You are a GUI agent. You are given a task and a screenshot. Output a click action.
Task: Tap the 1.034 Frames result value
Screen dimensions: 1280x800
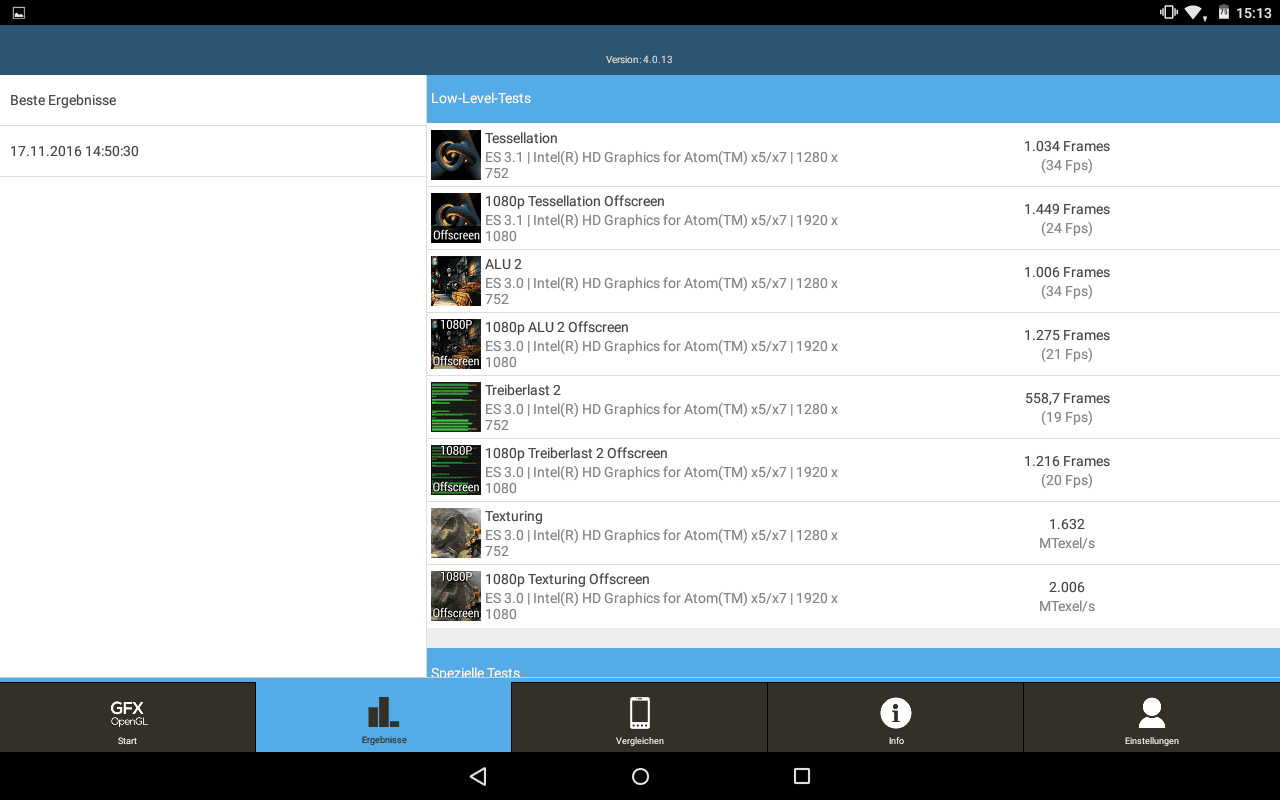pos(1067,146)
